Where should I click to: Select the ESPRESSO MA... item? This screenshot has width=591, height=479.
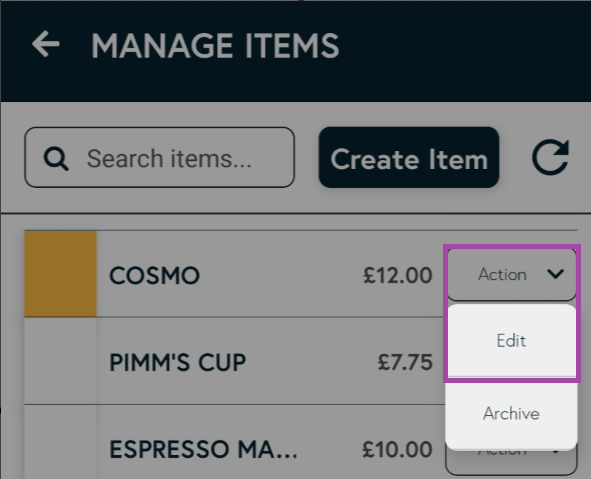203,449
